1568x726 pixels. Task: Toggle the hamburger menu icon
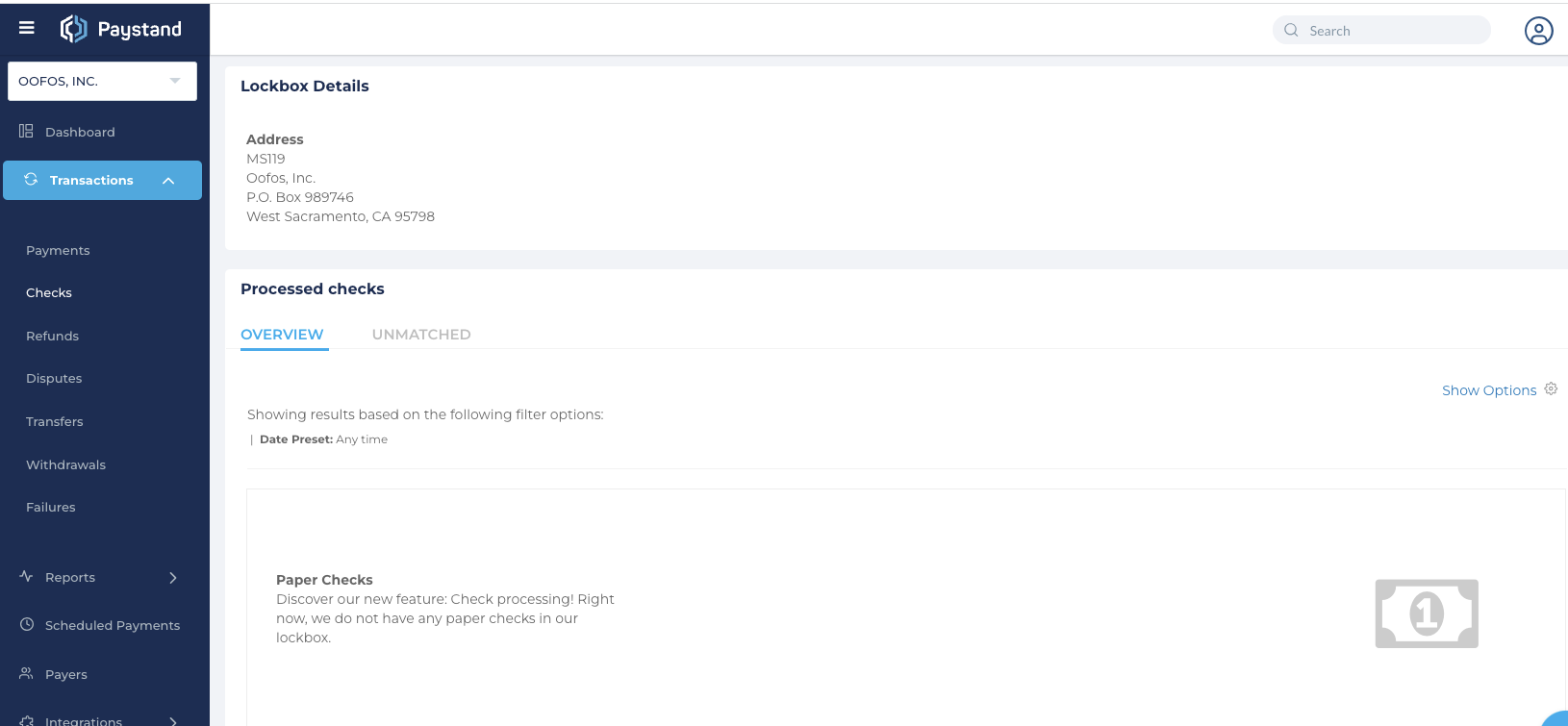[x=27, y=28]
